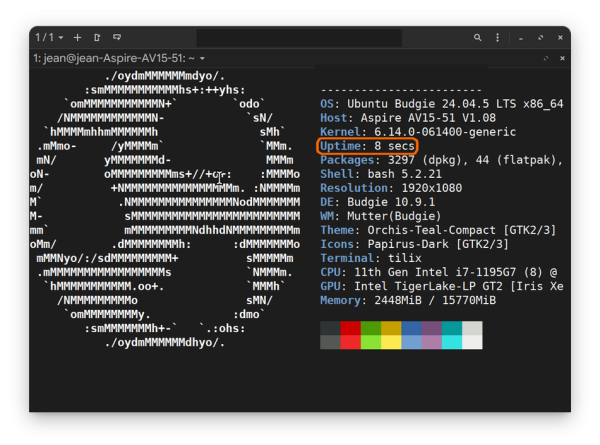Click the dark gray color block in top row

(x=330, y=328)
